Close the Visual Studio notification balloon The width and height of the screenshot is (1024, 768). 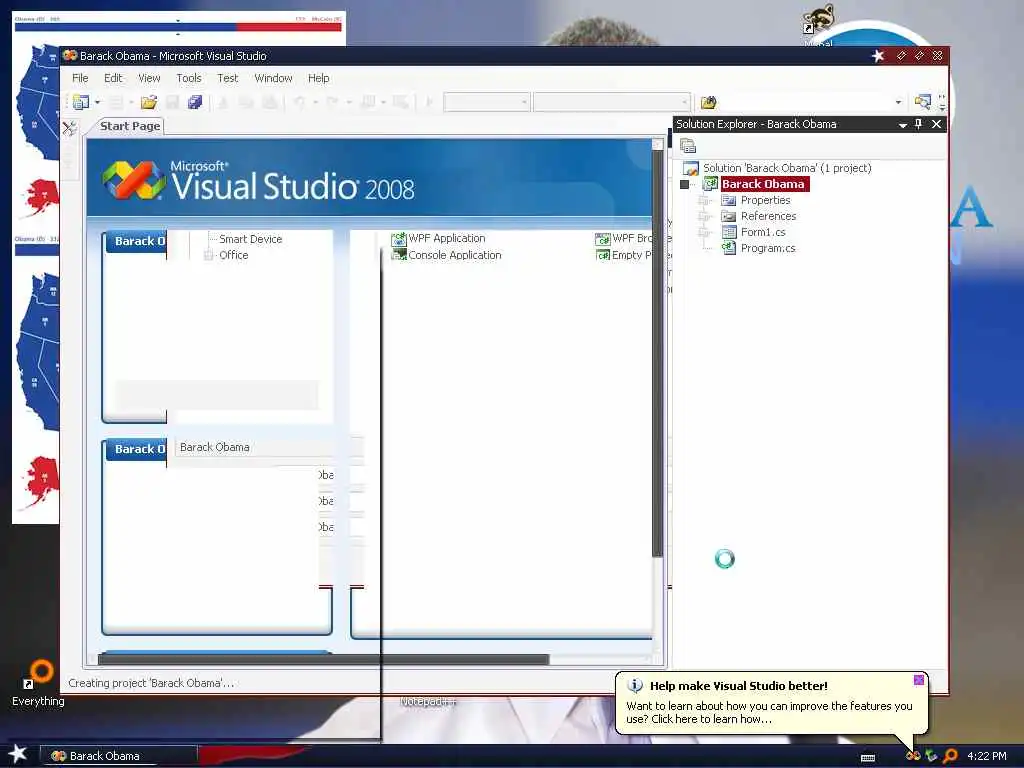pos(919,680)
